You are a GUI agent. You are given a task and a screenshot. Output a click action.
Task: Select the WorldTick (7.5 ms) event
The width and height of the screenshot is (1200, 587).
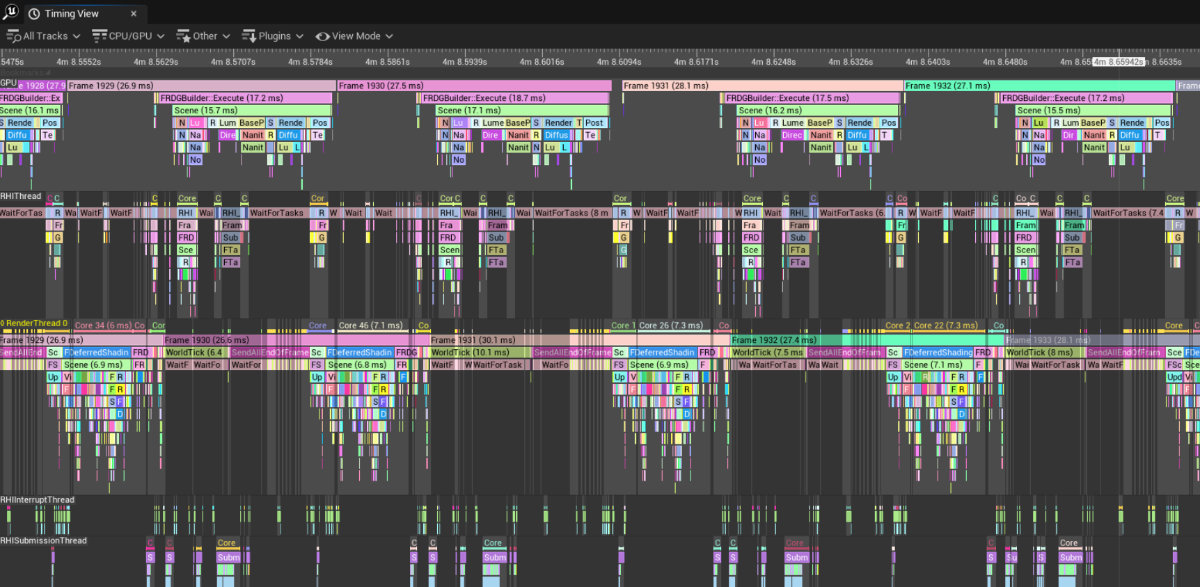pyautogui.click(x=769, y=352)
